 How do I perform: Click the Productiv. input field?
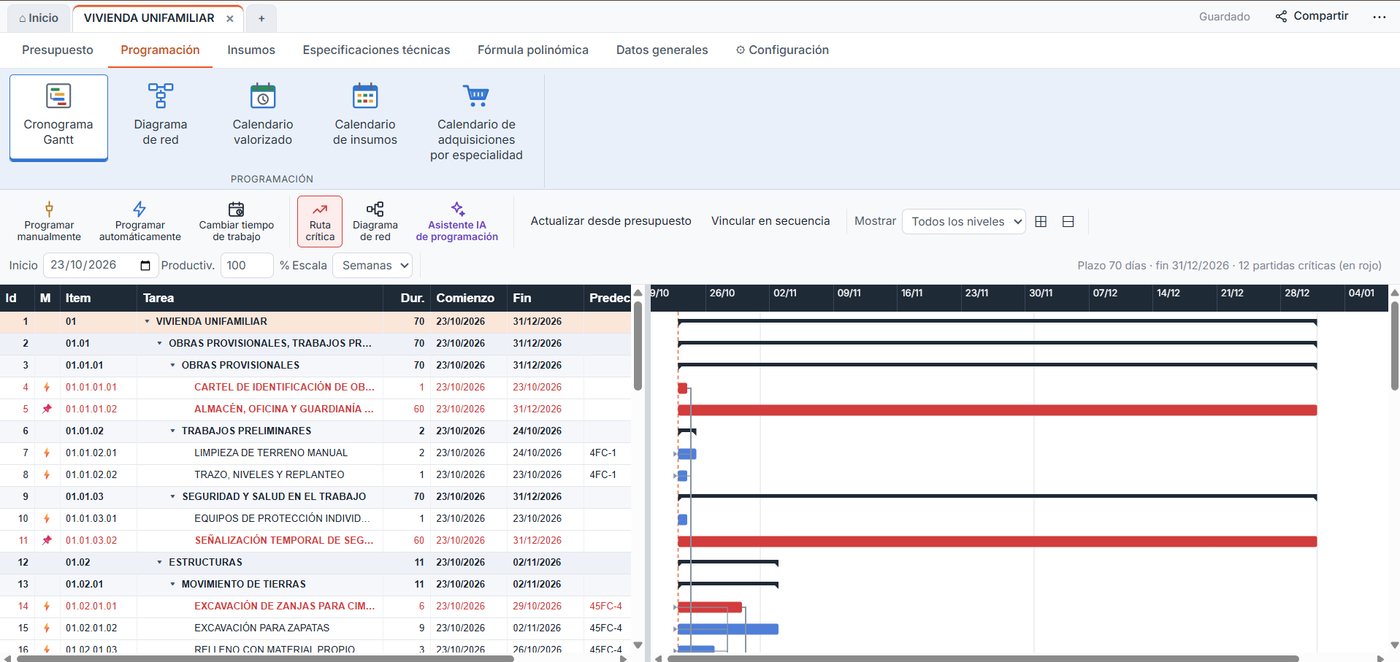[x=247, y=265]
